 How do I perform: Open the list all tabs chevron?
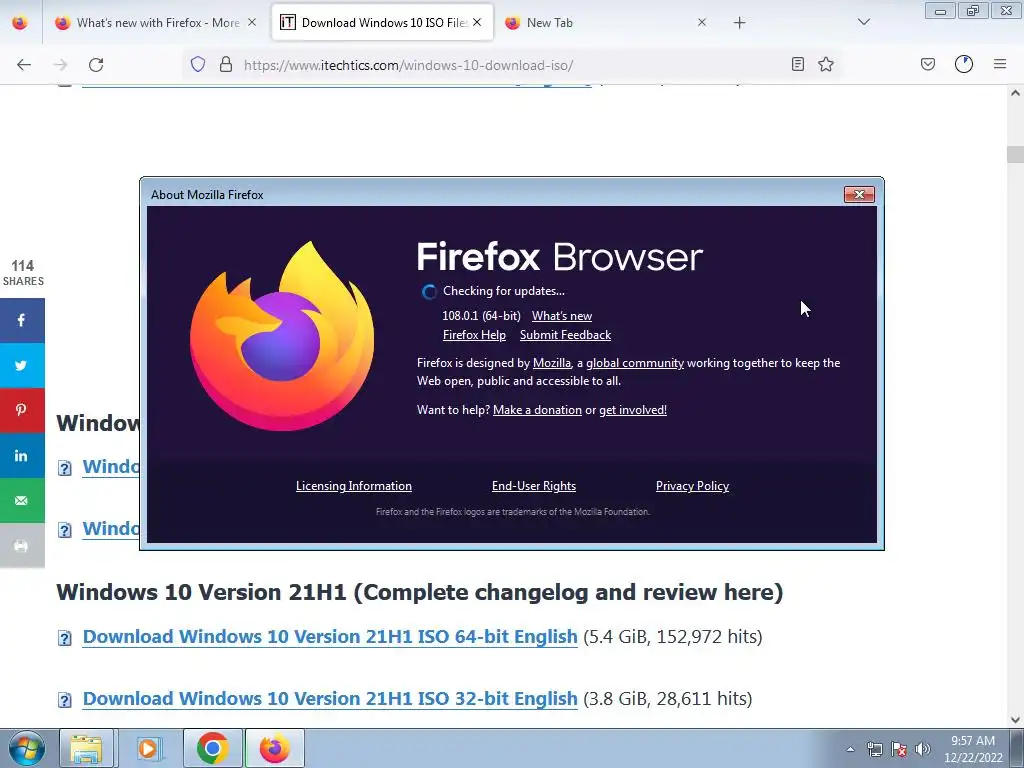pos(864,22)
